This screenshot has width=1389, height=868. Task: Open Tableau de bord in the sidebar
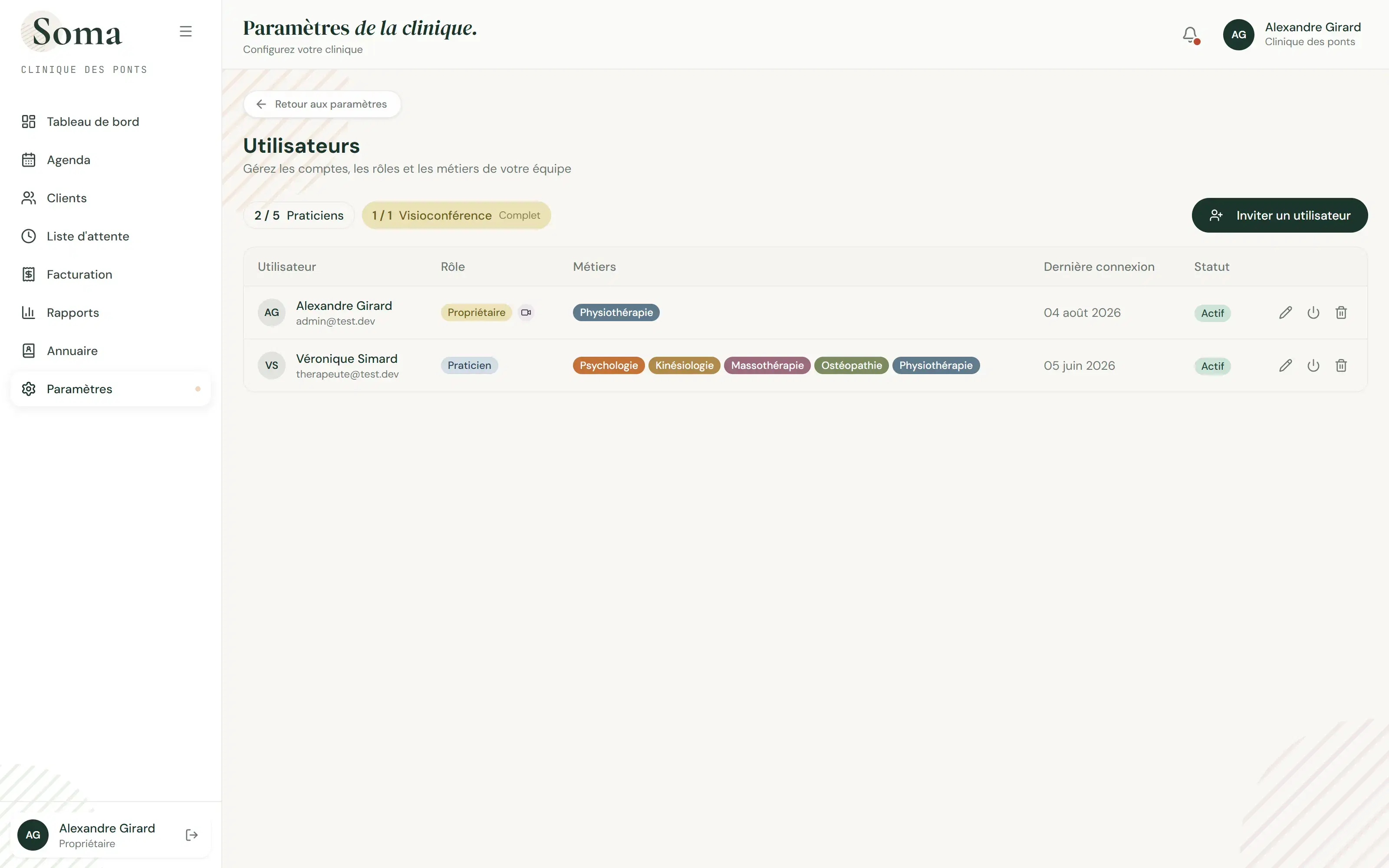coord(111,122)
